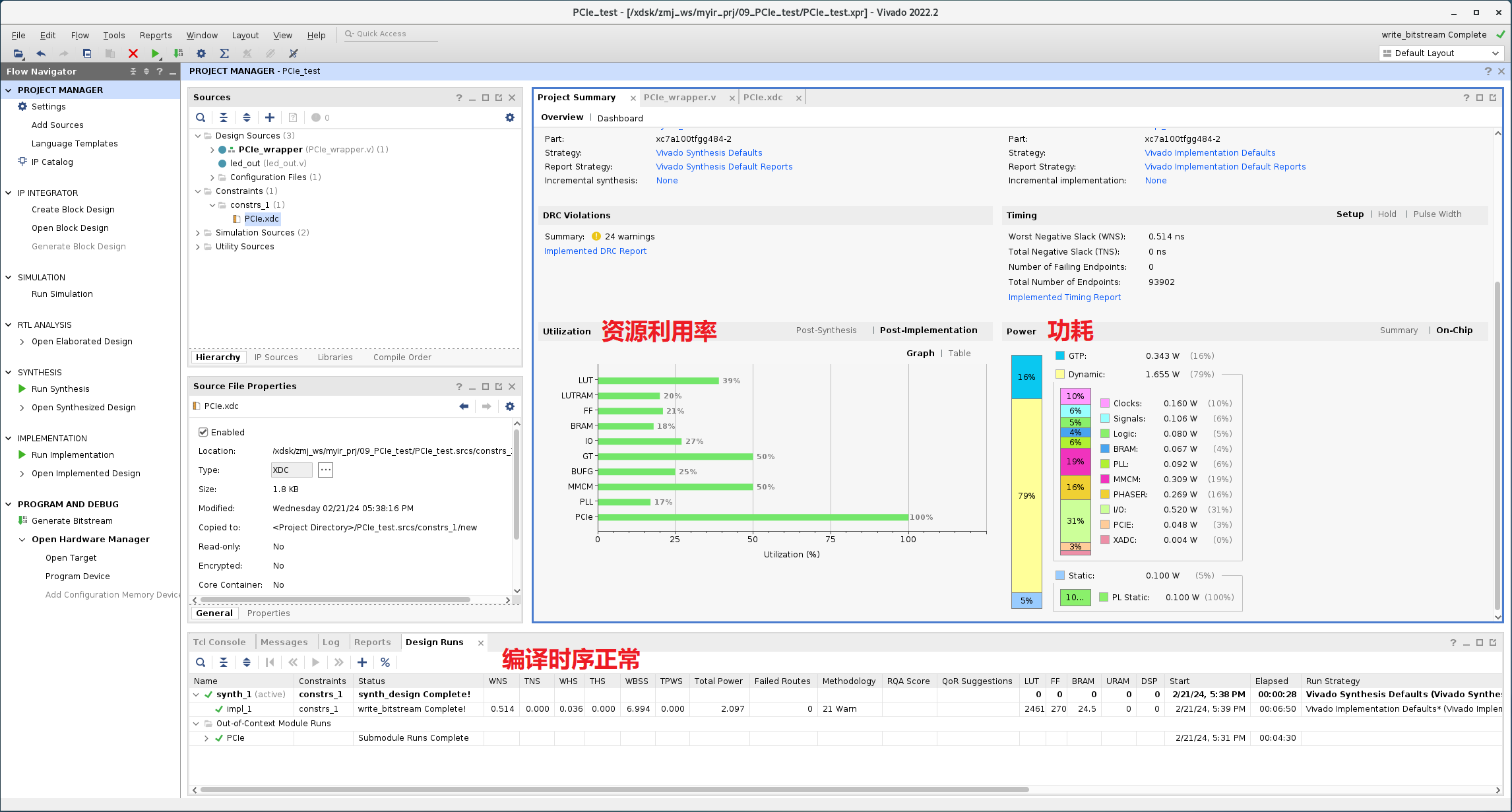Click the red Cancel X toolbar icon
Screen dimensions: 1512x812
click(133, 53)
